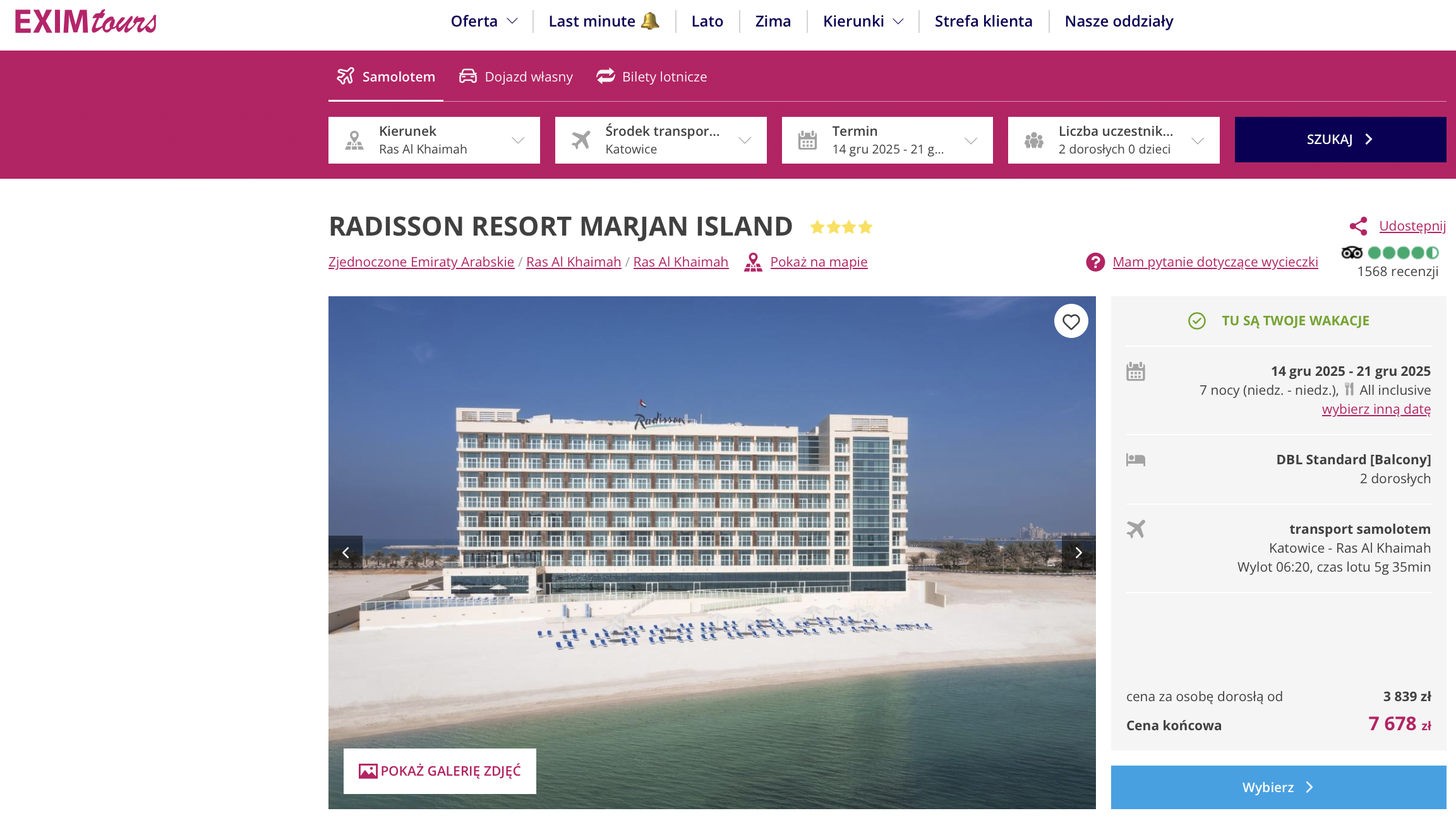Image resolution: width=1456 pixels, height=818 pixels.
Task: Switch to the Bilety lotnicze tab
Action: click(x=652, y=76)
